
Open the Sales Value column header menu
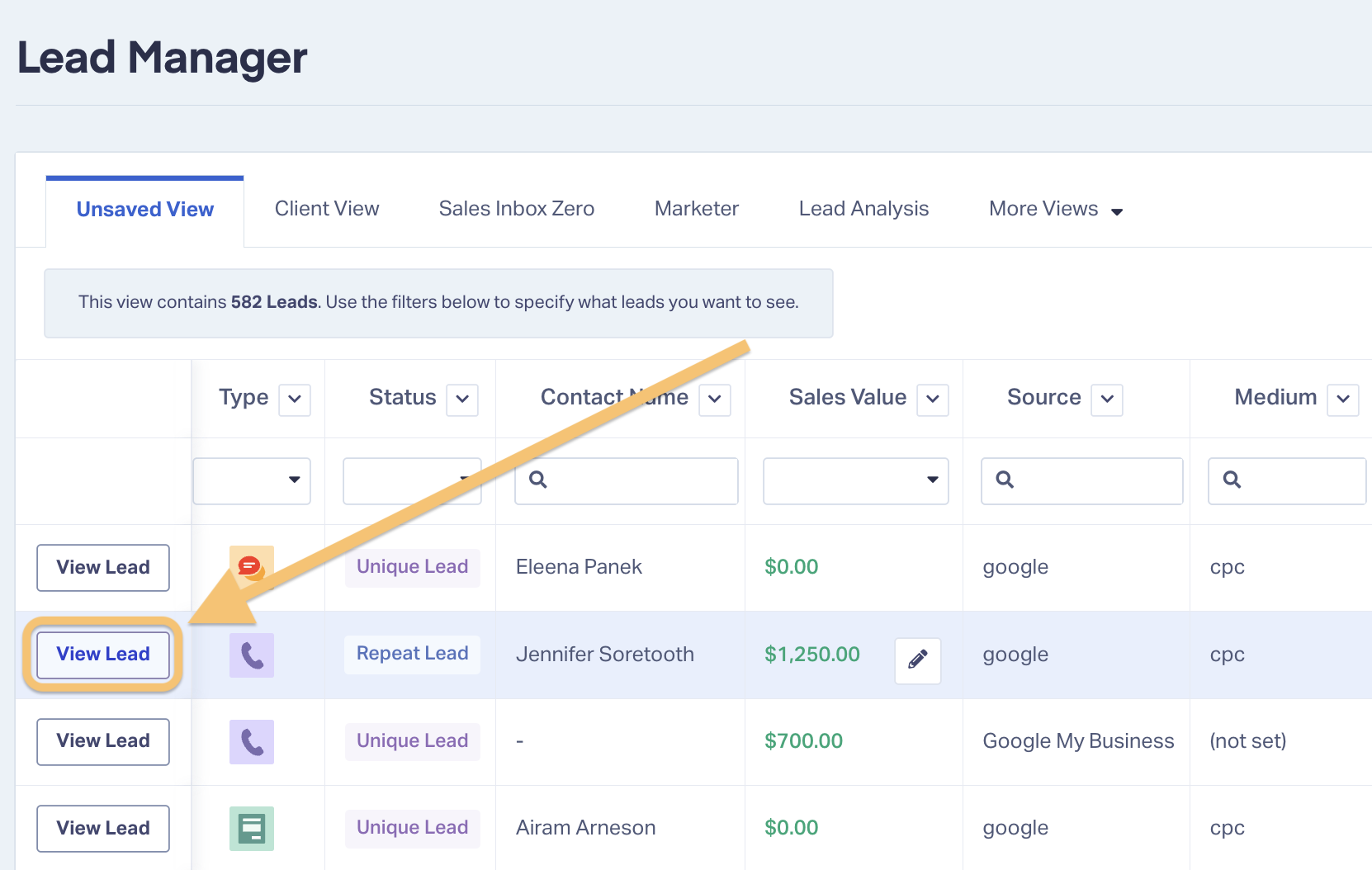(933, 400)
